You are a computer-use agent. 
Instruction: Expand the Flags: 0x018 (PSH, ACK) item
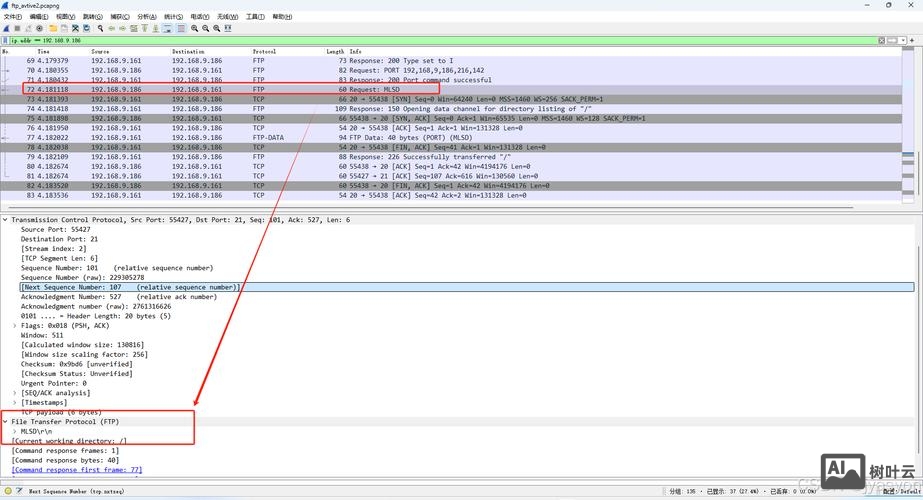(x=15, y=325)
